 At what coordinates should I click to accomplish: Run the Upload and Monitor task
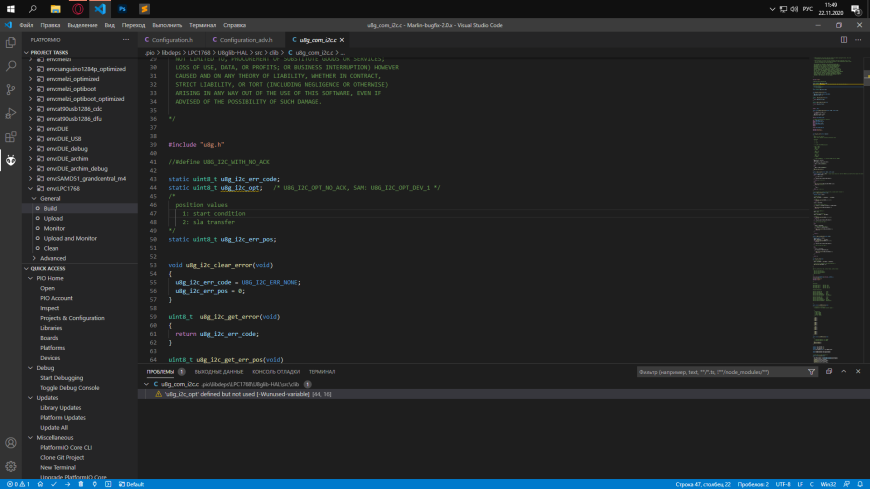70,238
